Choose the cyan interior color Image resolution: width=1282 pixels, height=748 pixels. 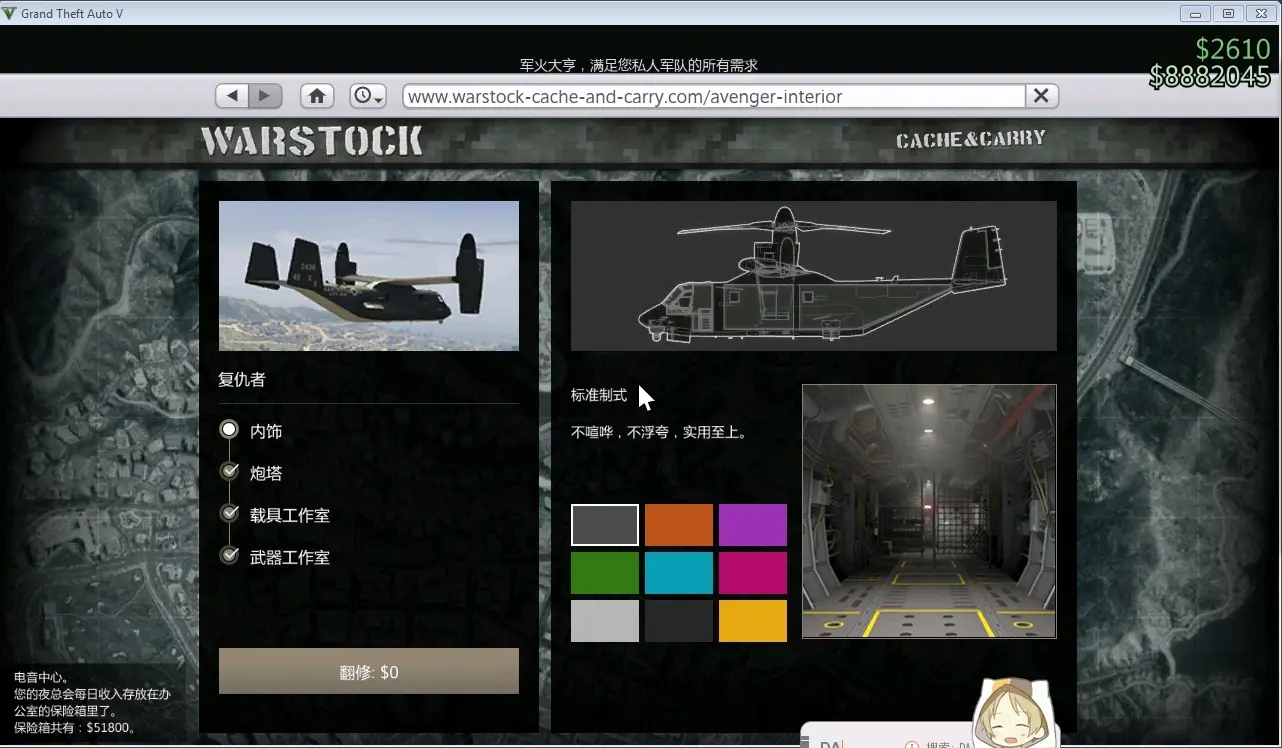(x=679, y=573)
